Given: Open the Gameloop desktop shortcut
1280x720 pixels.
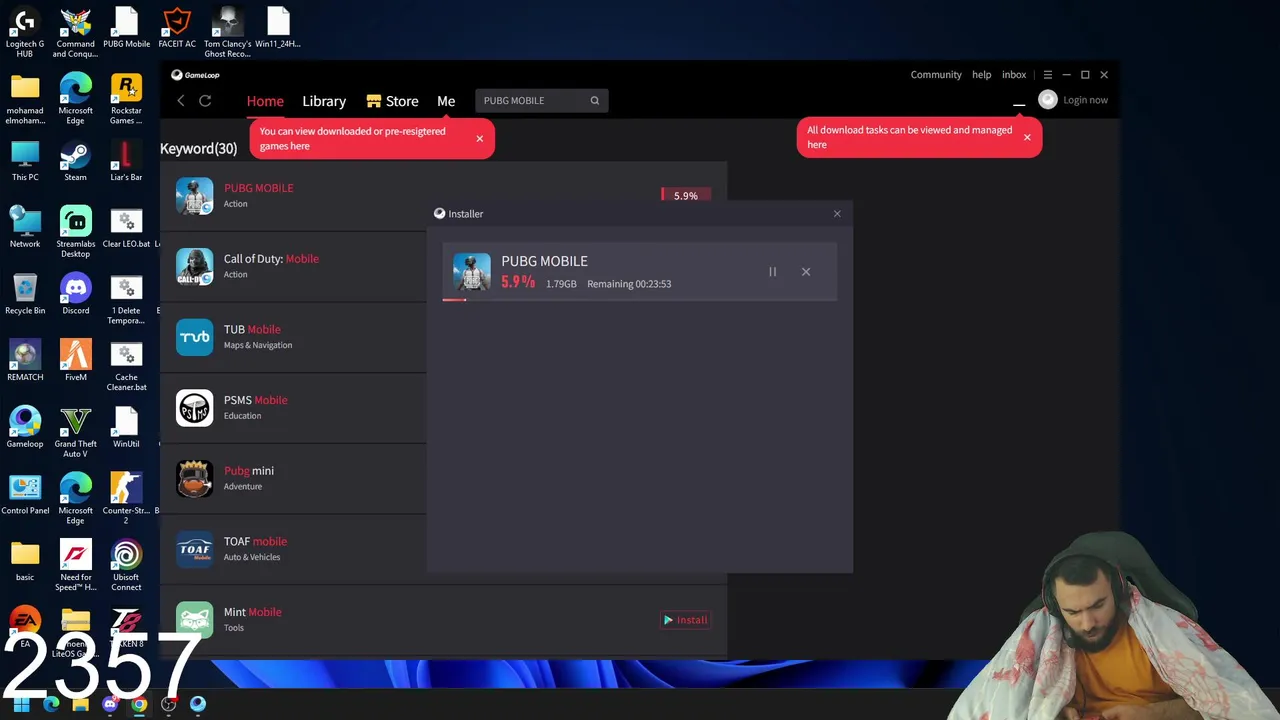Looking at the screenshot, I should [x=25, y=428].
